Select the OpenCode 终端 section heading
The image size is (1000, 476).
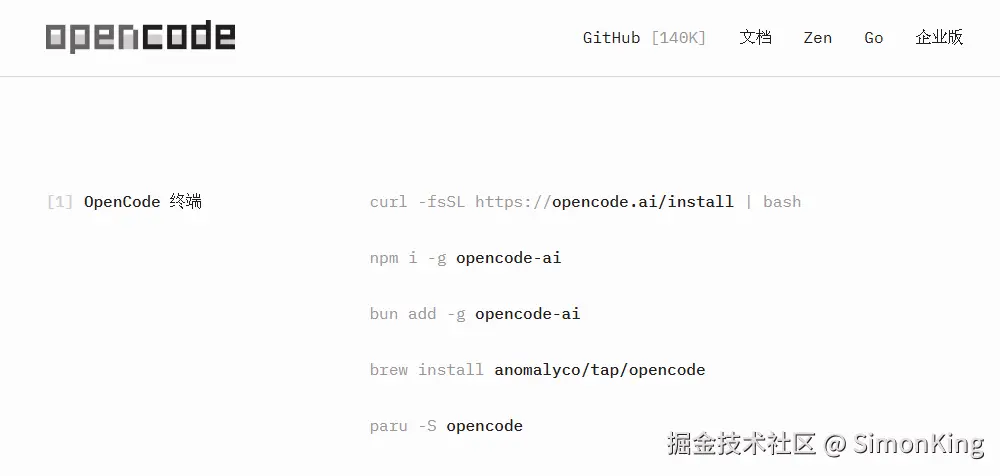143,202
